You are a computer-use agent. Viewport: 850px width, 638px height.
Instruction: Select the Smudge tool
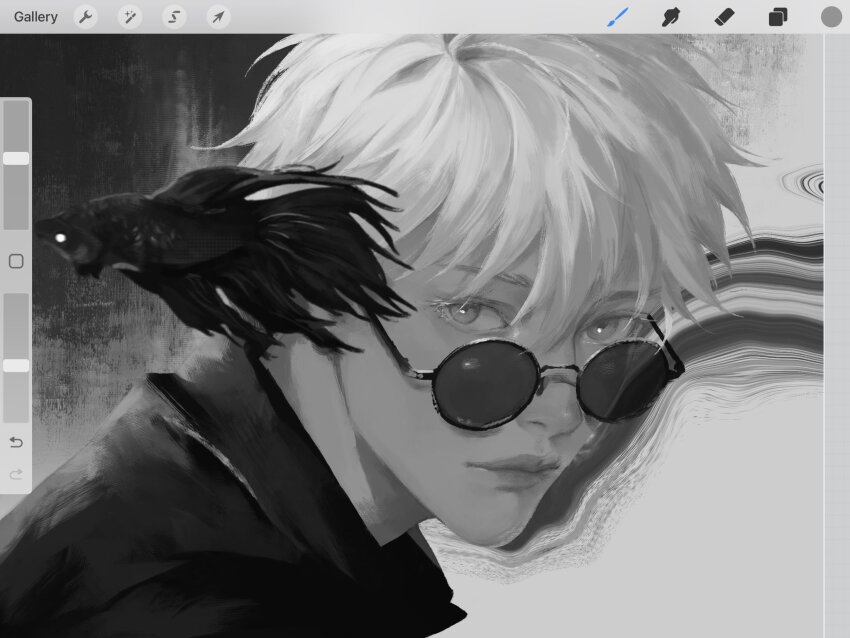click(x=672, y=17)
